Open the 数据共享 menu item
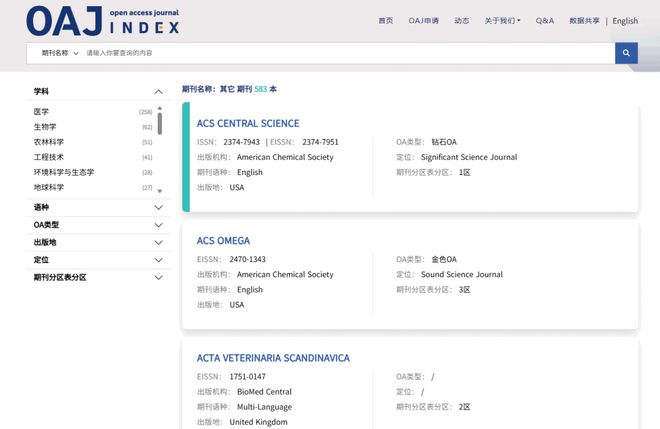The height and width of the screenshot is (429, 660). tap(584, 21)
